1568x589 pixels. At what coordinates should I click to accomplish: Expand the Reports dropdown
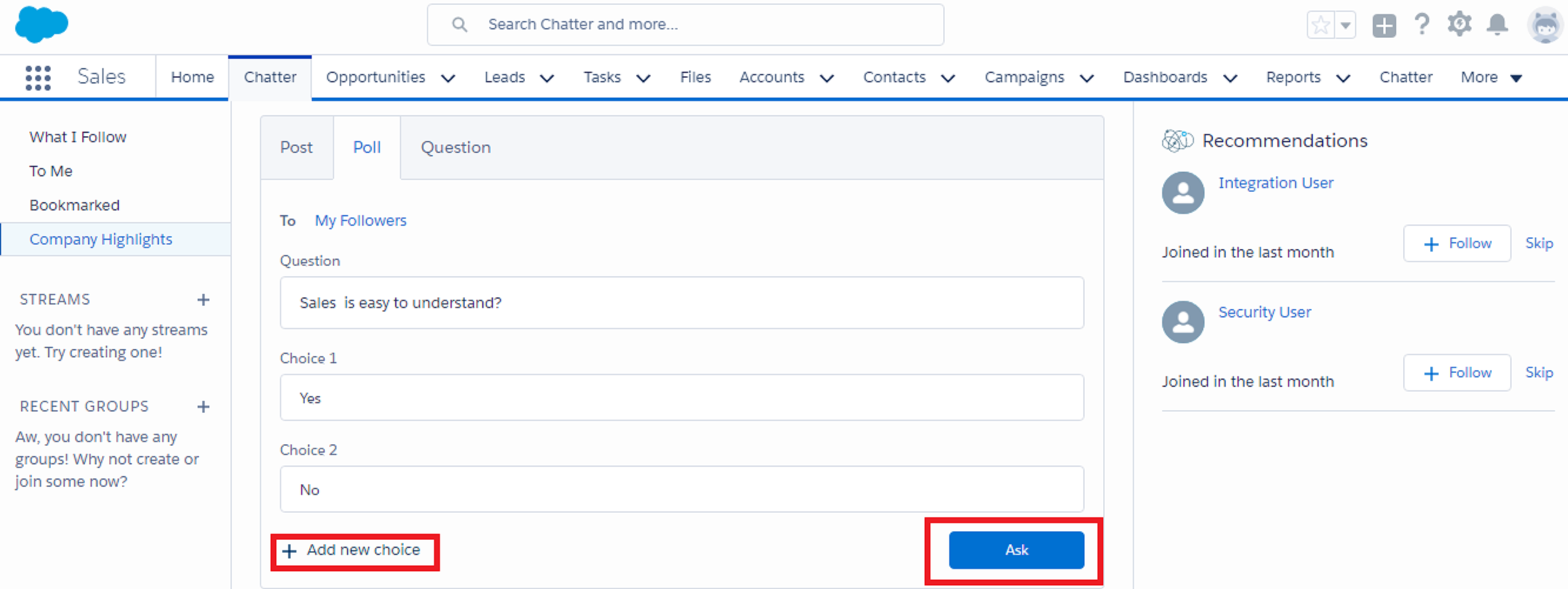tap(1345, 78)
